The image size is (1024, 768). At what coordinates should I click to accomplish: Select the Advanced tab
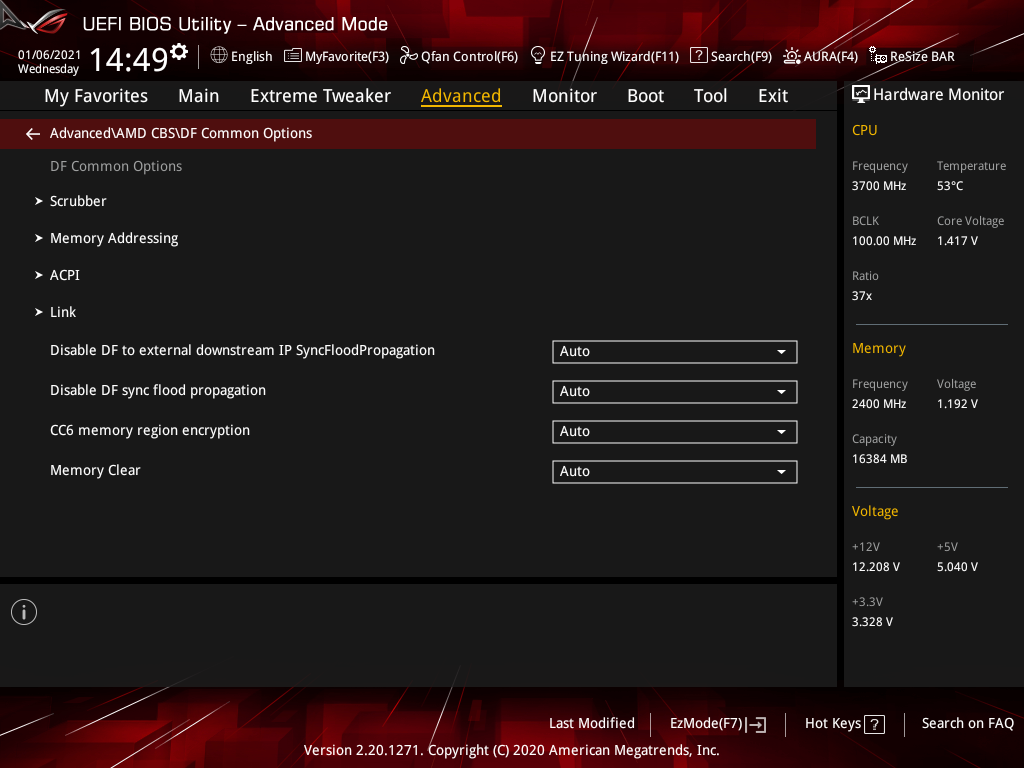pos(461,96)
